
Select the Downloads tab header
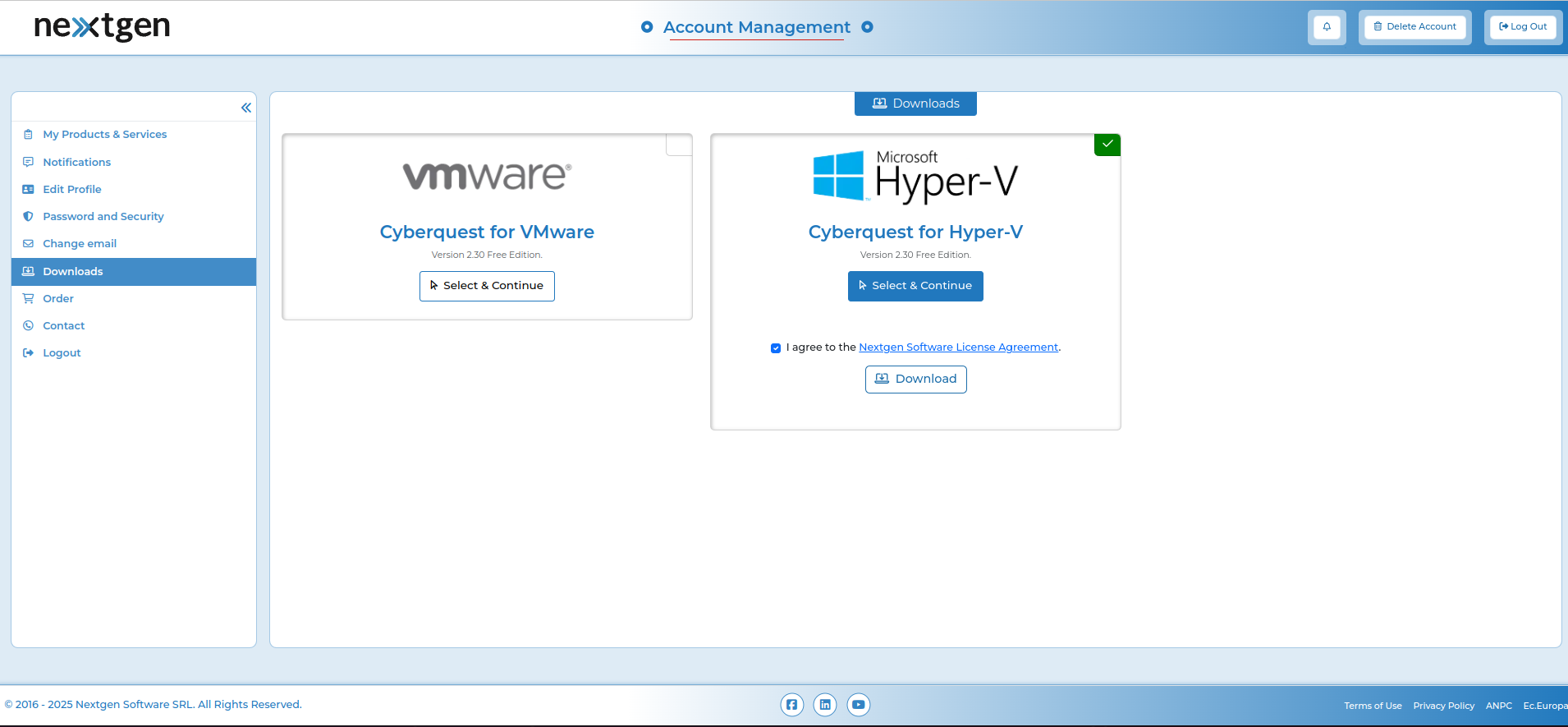tap(915, 104)
